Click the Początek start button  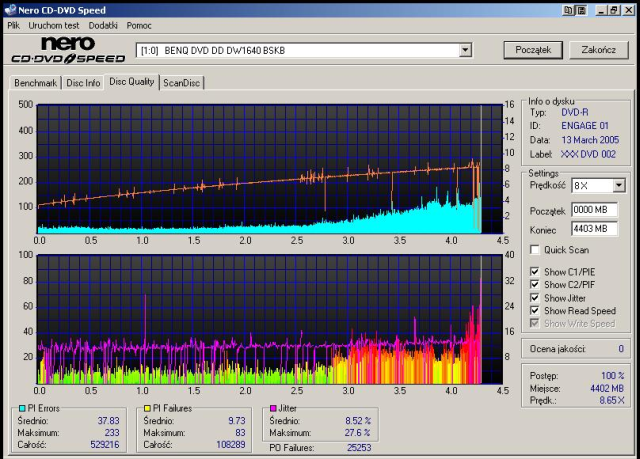pos(533,50)
